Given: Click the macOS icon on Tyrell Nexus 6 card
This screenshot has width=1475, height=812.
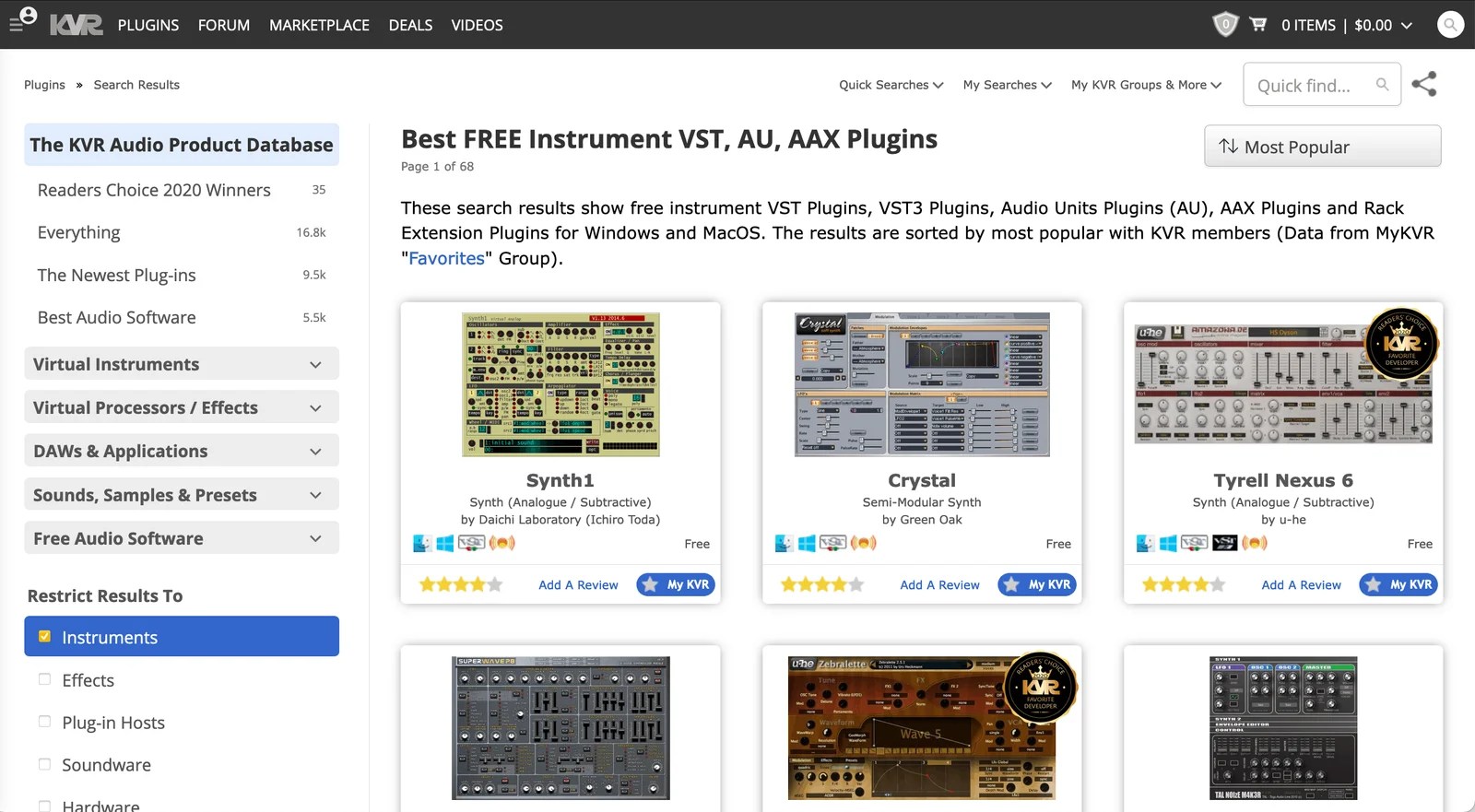Looking at the screenshot, I should pyautogui.click(x=1145, y=544).
